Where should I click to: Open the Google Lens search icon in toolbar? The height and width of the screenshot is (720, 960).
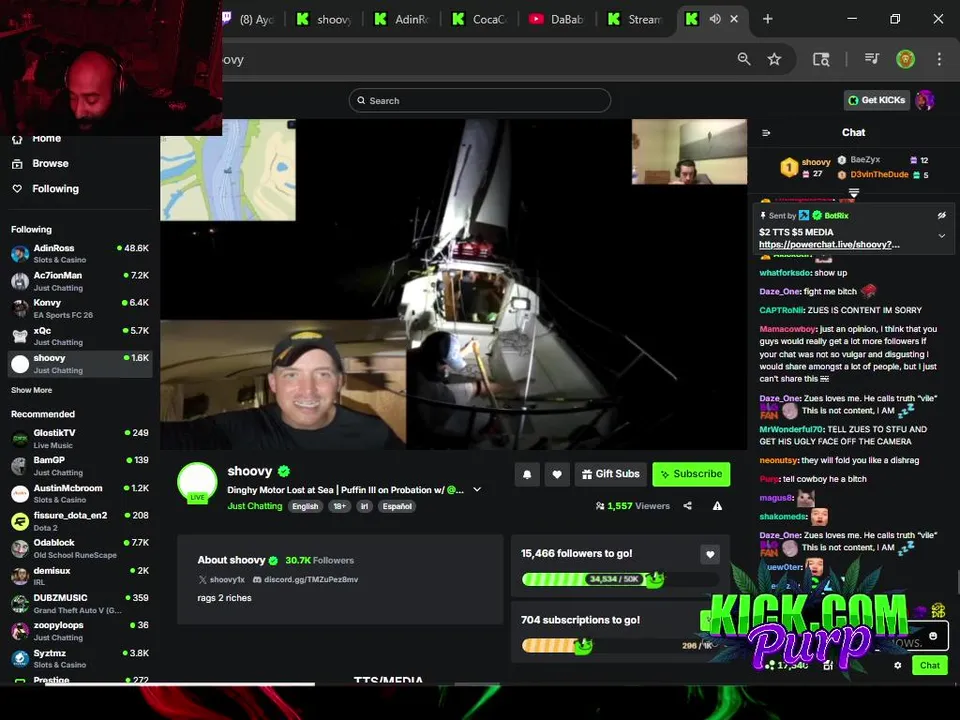click(x=821, y=59)
